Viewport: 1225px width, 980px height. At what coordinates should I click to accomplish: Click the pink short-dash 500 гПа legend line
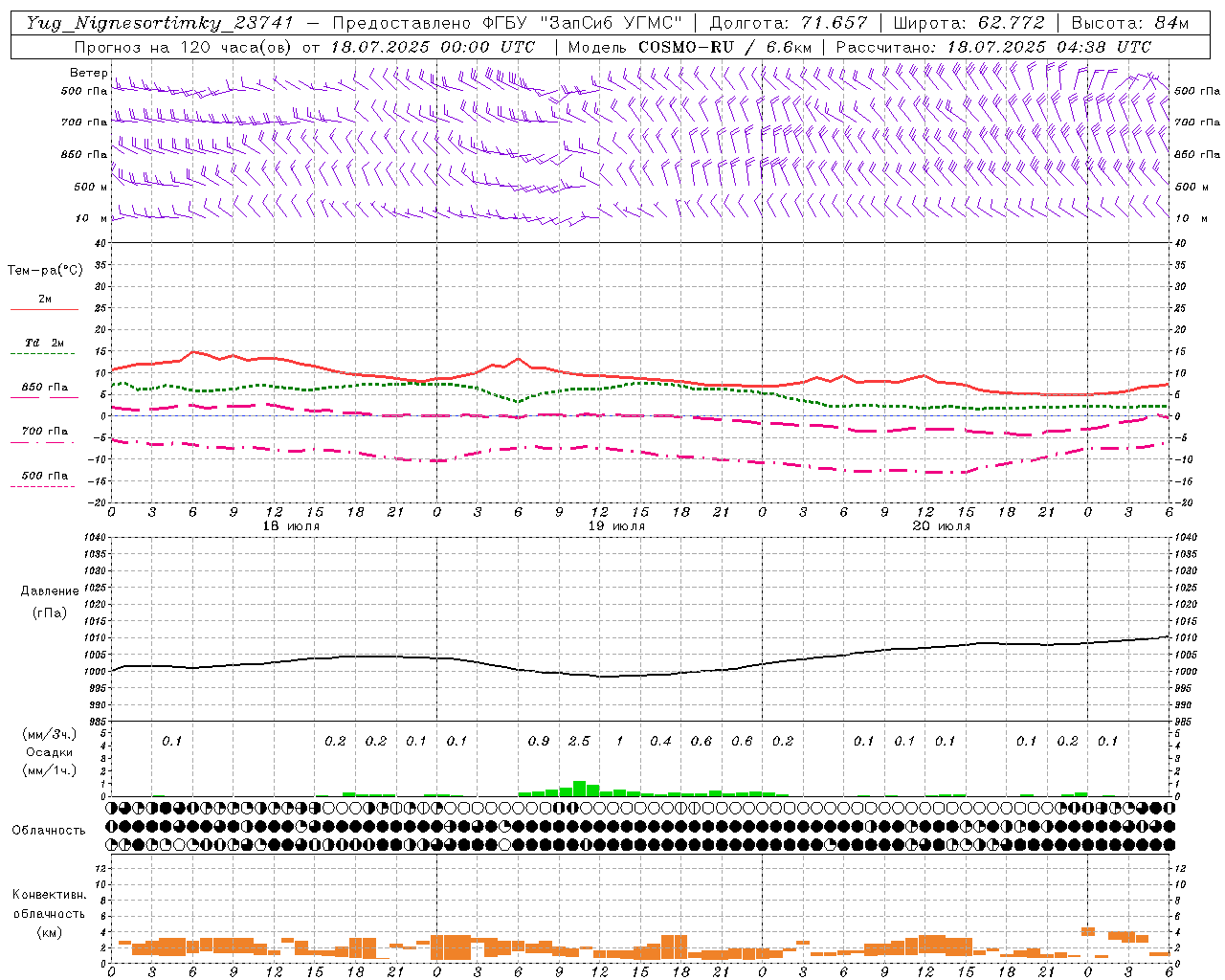click(x=43, y=486)
